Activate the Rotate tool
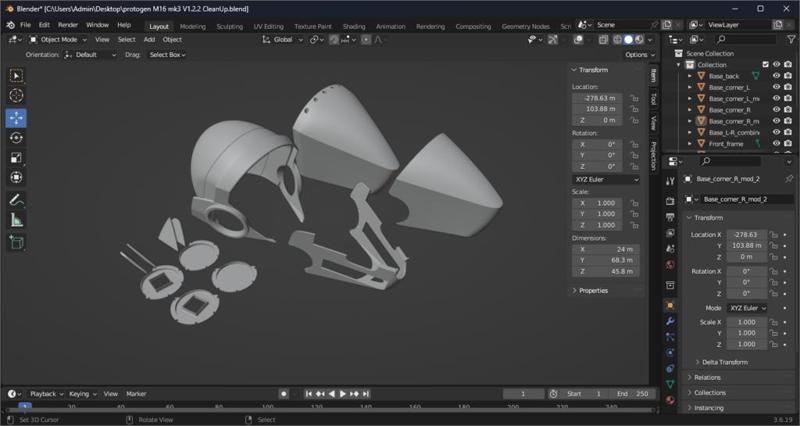 tap(16, 138)
